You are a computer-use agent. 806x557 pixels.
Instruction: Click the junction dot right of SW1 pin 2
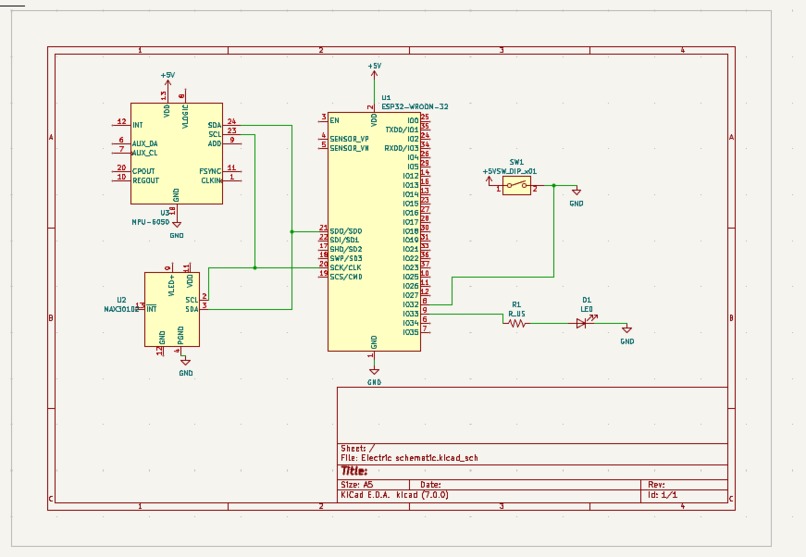pyautogui.click(x=554, y=185)
